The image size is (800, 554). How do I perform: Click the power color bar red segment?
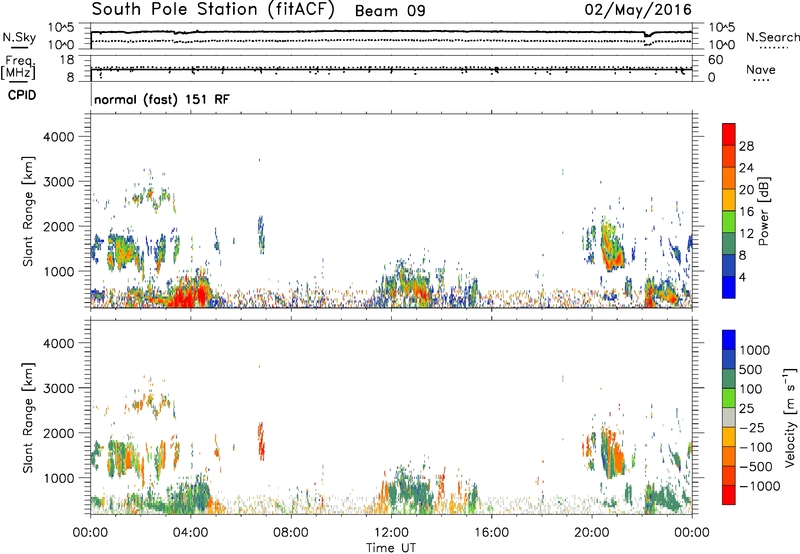tap(728, 134)
